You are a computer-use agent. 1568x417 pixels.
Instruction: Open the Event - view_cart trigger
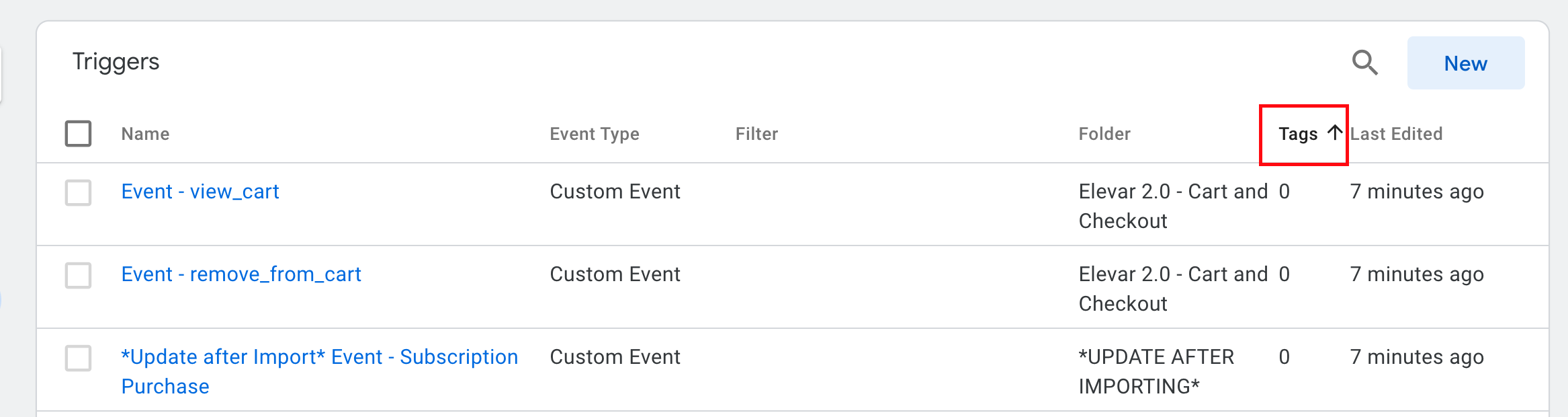(x=200, y=192)
